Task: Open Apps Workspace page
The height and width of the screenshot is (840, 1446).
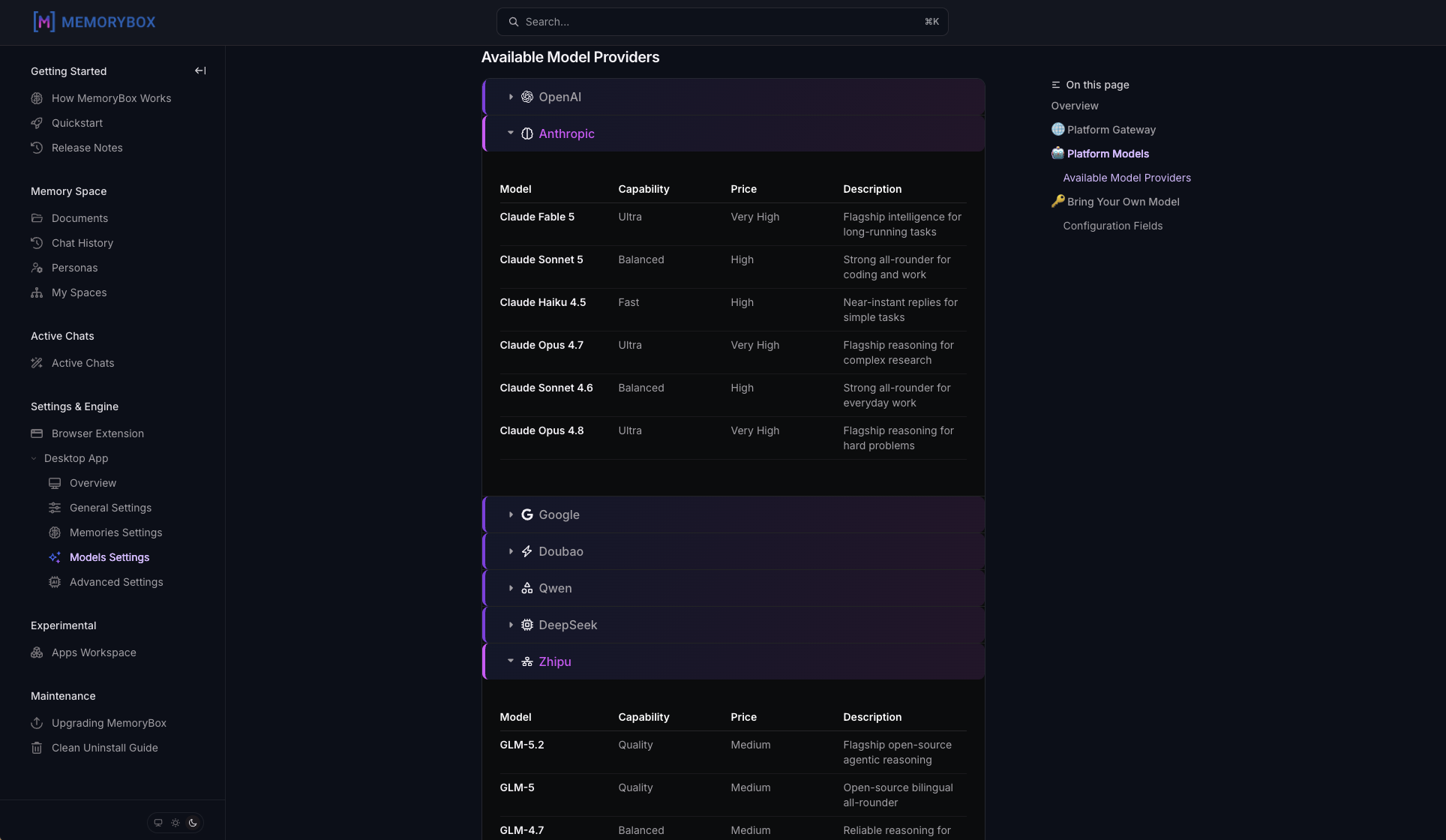Action: pyautogui.click(x=94, y=652)
